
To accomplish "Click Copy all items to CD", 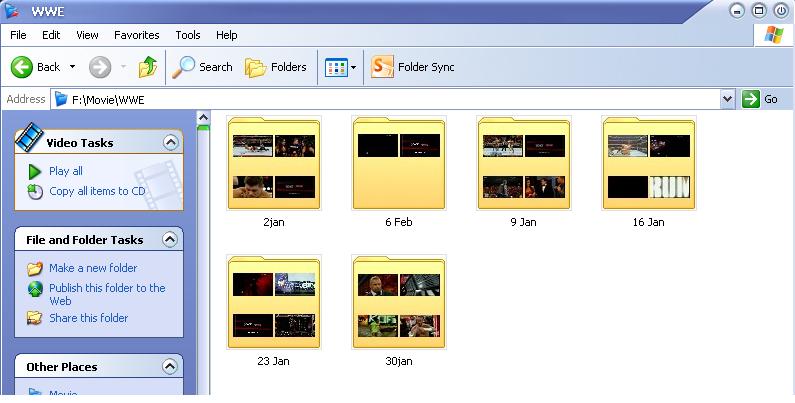I will (97, 191).
